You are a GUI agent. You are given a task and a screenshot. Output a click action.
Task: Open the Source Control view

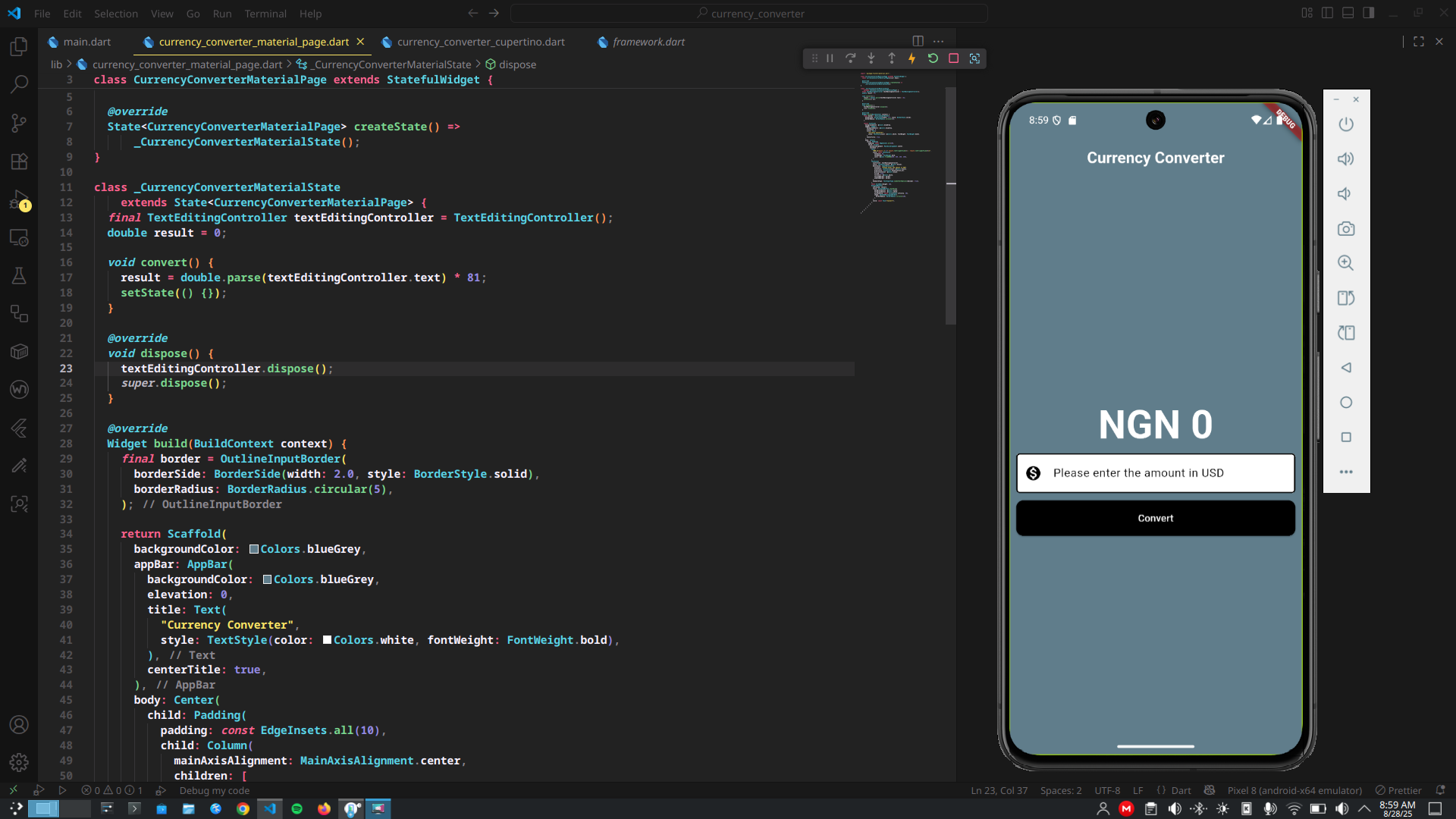point(19,123)
